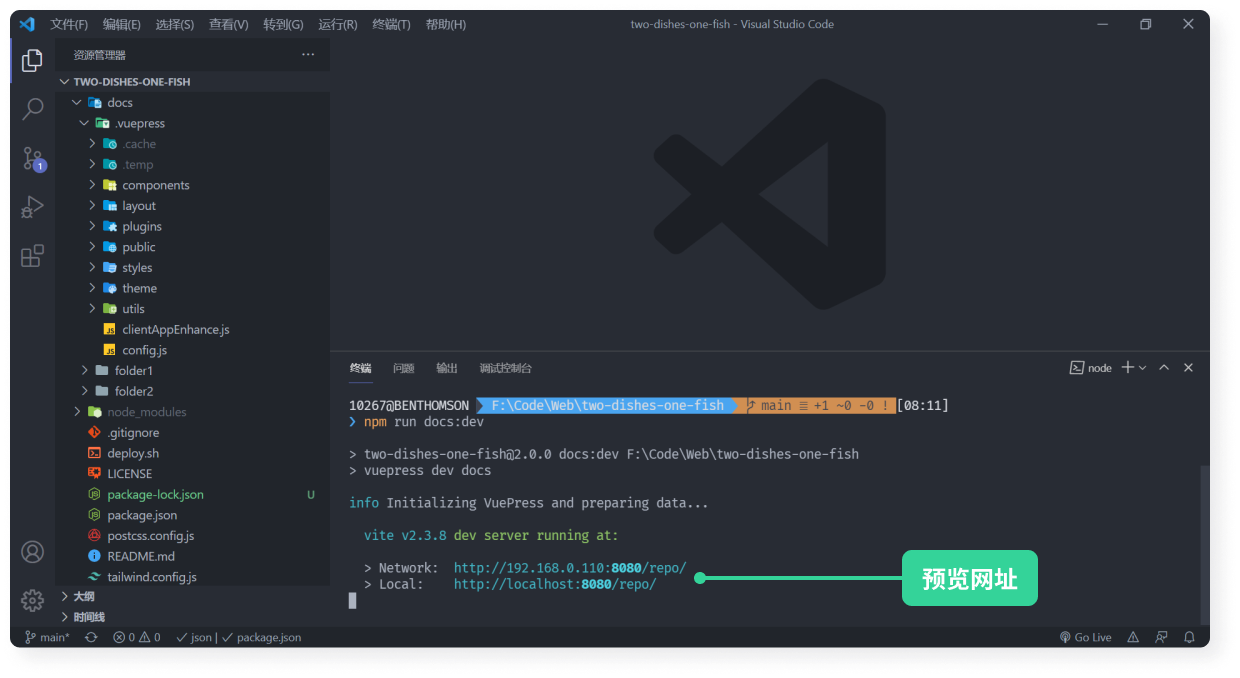Click the VS Code logo in title bar

click(27, 24)
